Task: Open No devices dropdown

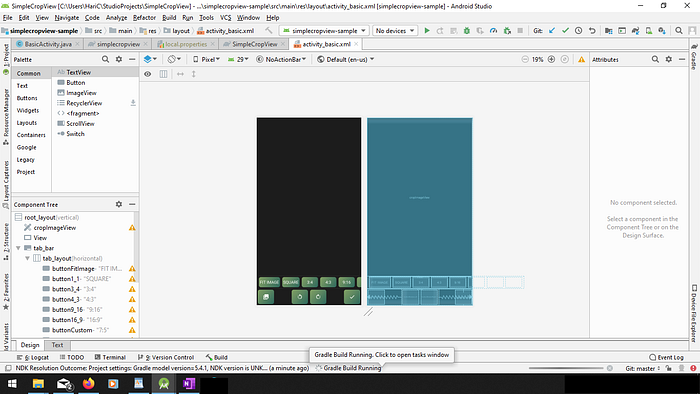Action: pos(395,31)
